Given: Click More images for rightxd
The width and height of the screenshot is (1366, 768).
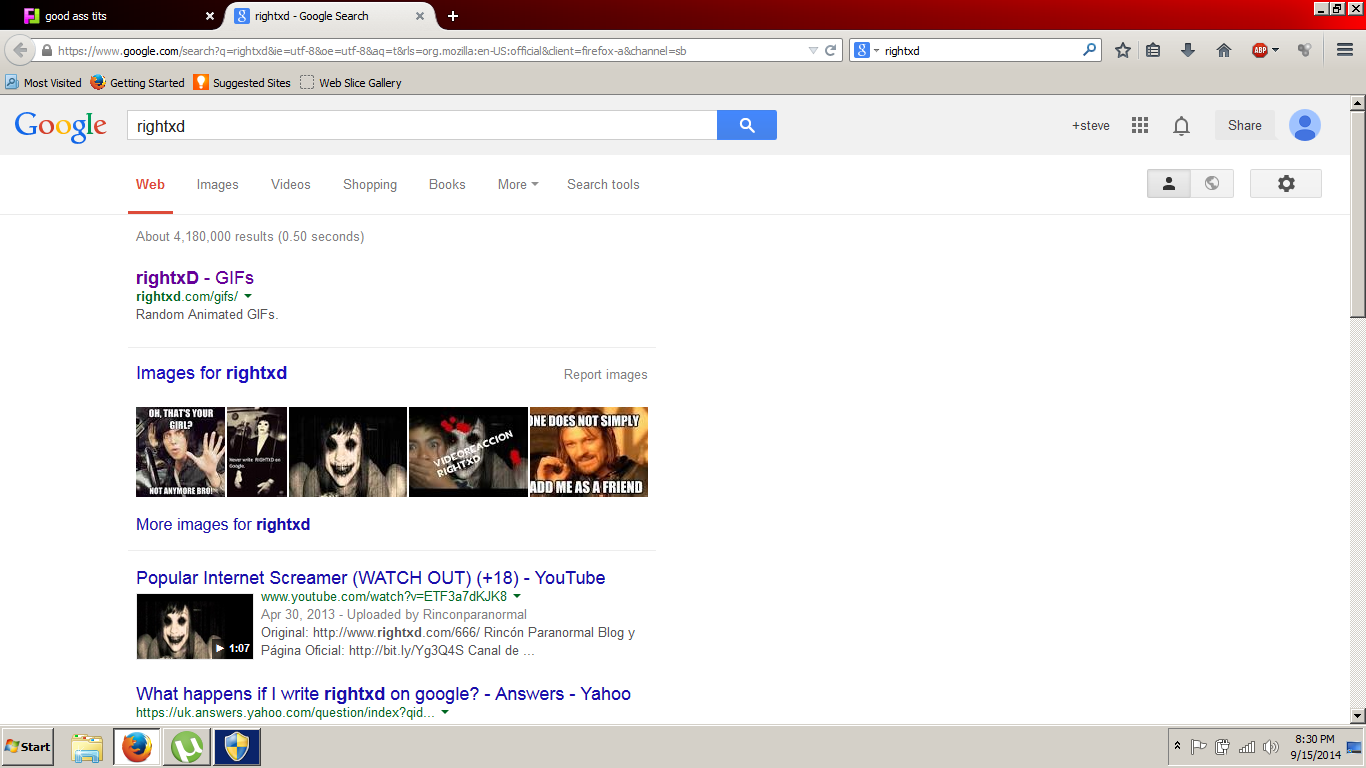Looking at the screenshot, I should pos(223,524).
